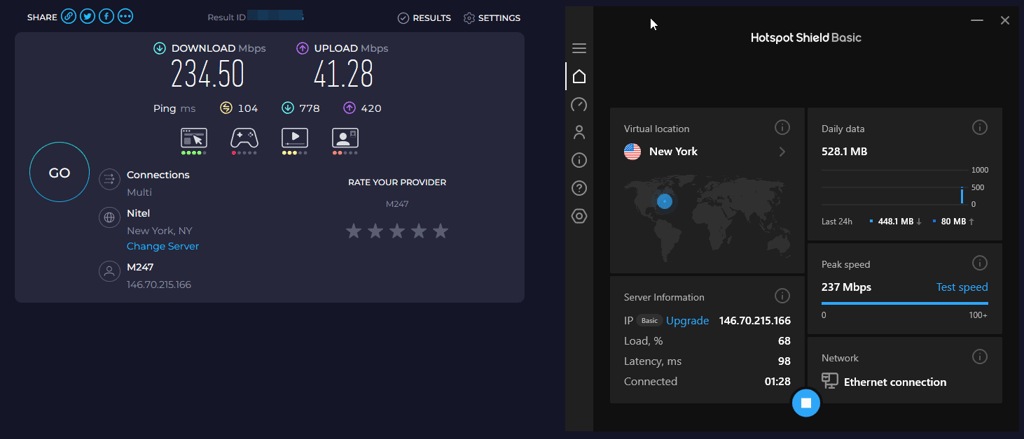The width and height of the screenshot is (1024, 439).
Task: Show info for Virtual location card
Action: click(782, 127)
